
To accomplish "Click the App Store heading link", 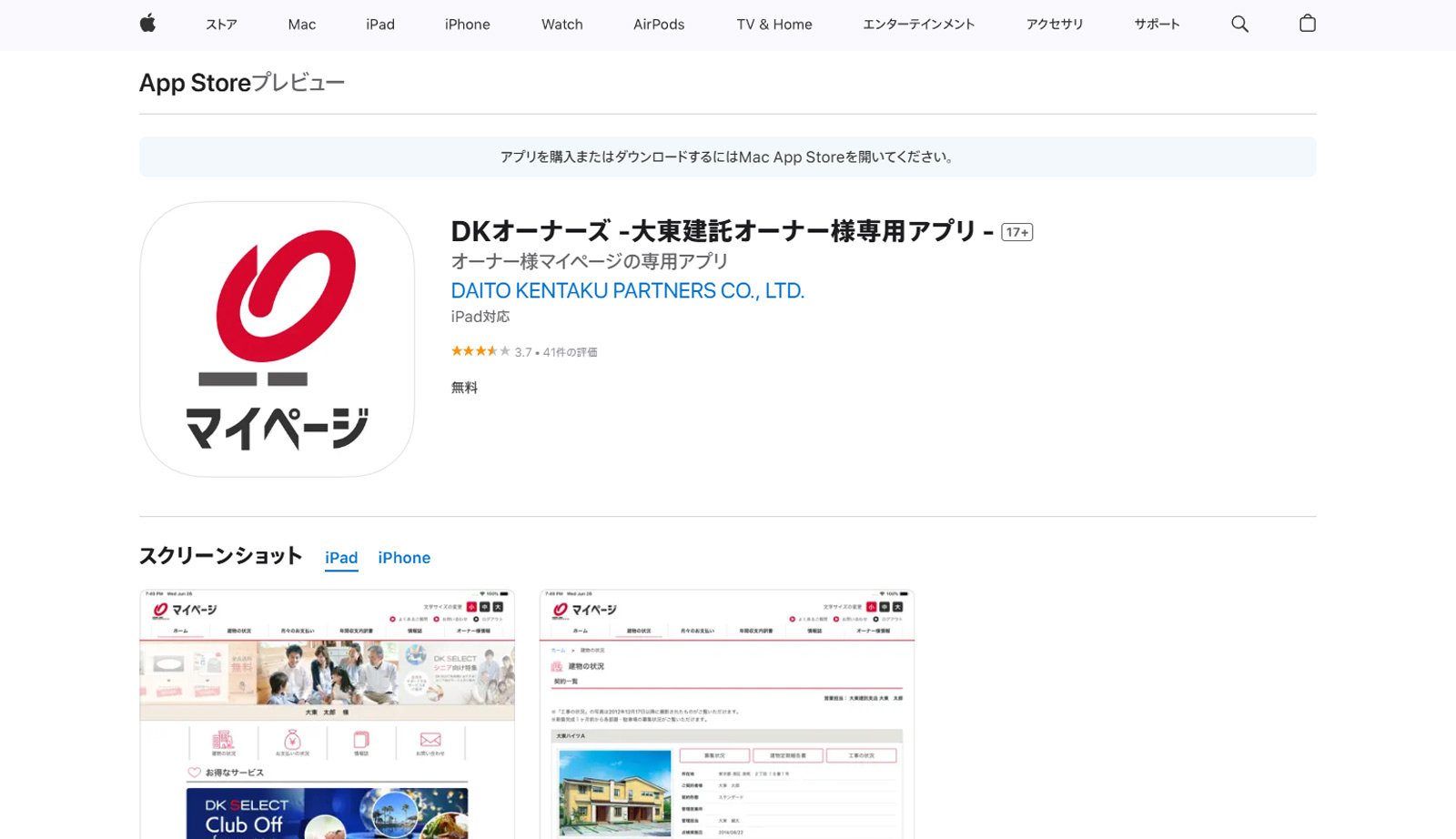I will pyautogui.click(x=195, y=83).
